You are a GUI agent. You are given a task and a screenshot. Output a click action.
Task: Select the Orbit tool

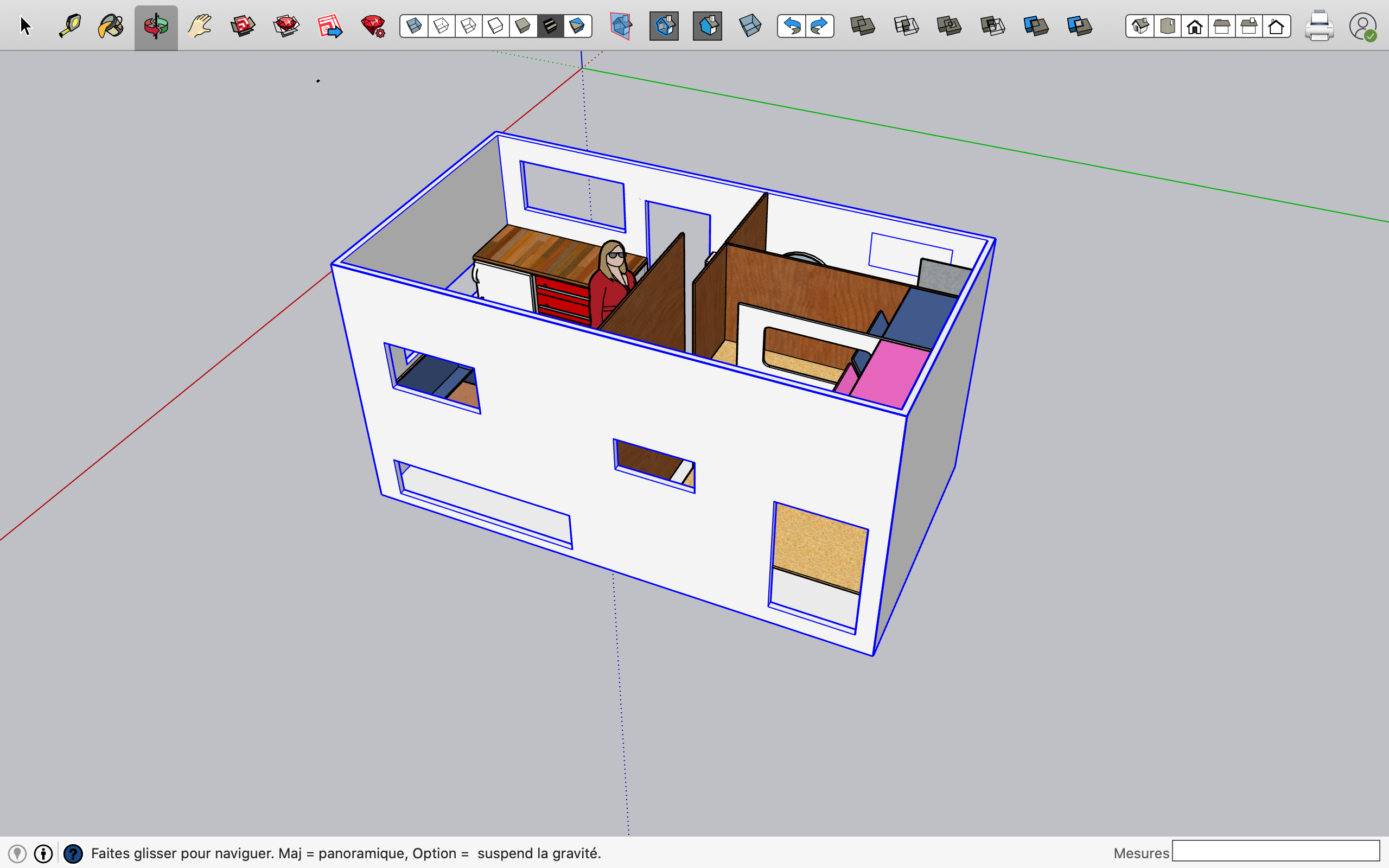pos(156,27)
